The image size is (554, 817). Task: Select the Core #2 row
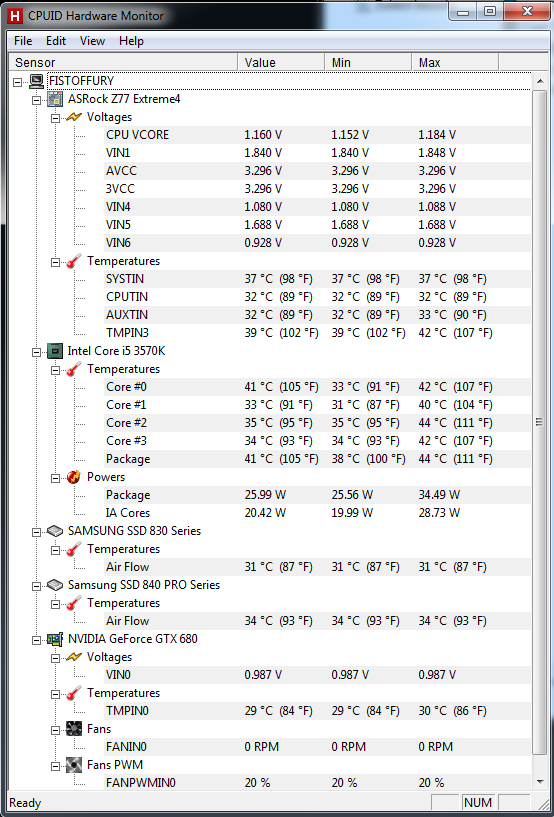click(317, 423)
